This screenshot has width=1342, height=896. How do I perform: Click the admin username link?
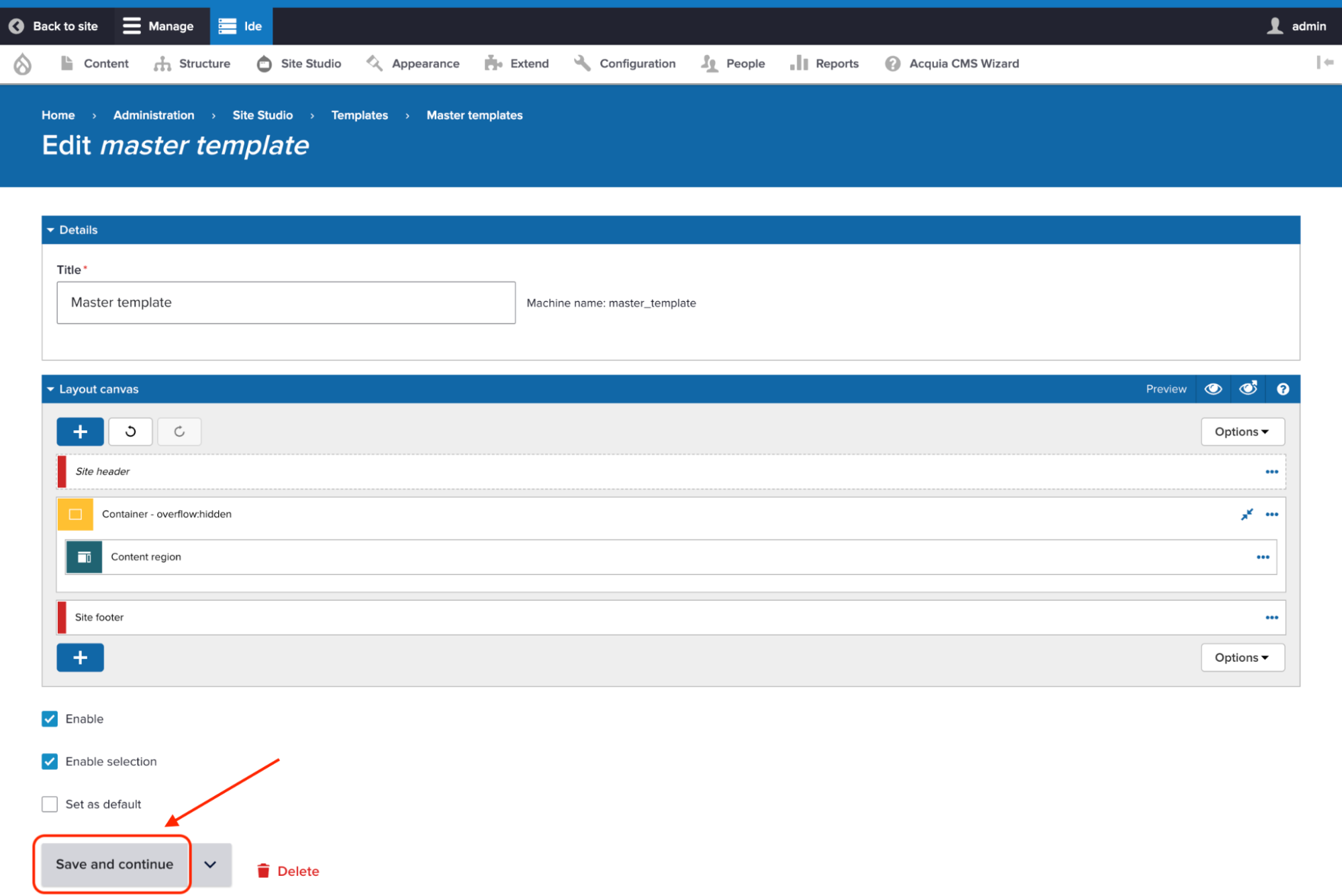click(1308, 26)
